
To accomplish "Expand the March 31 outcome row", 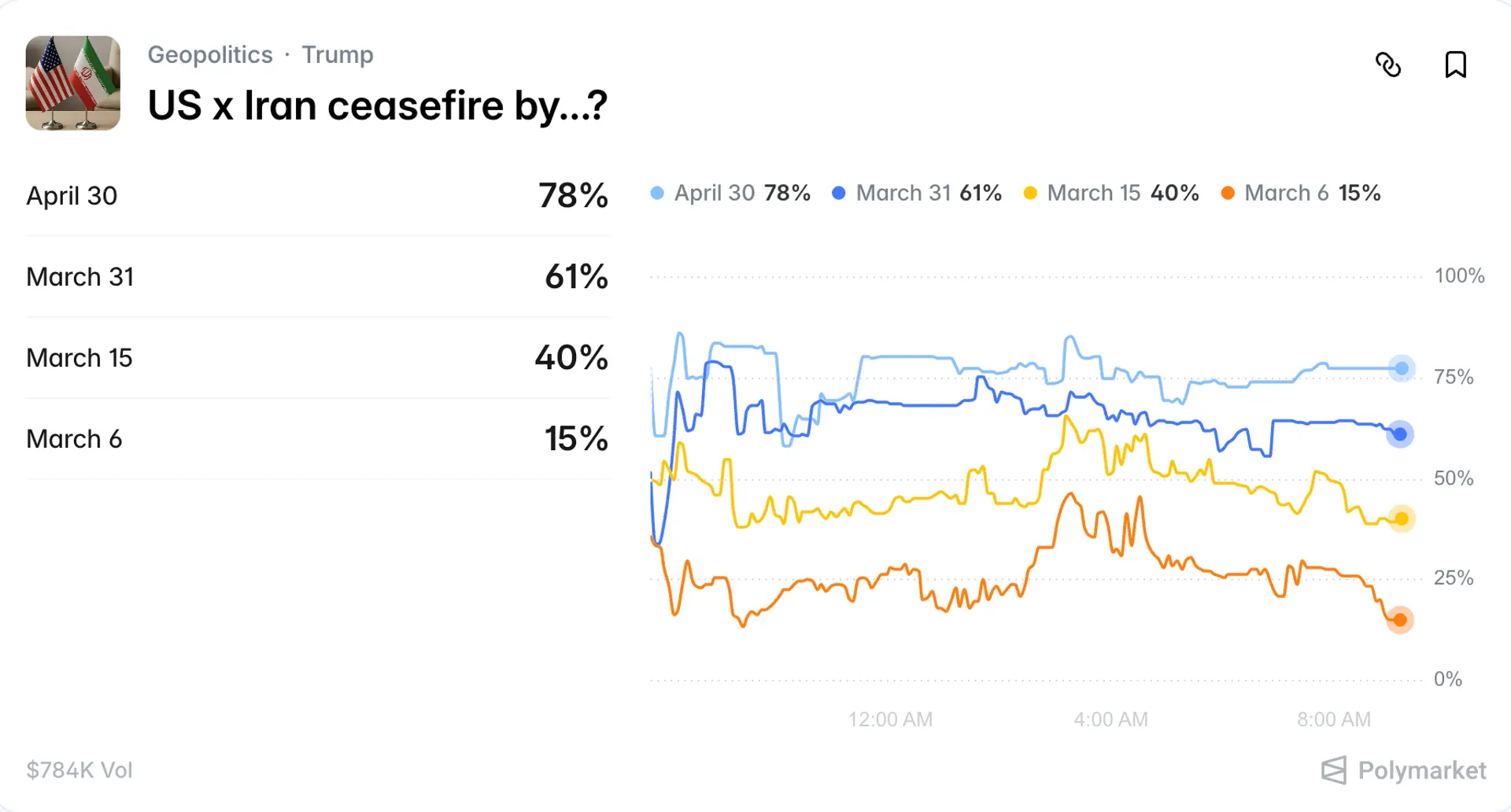I will 315,277.
